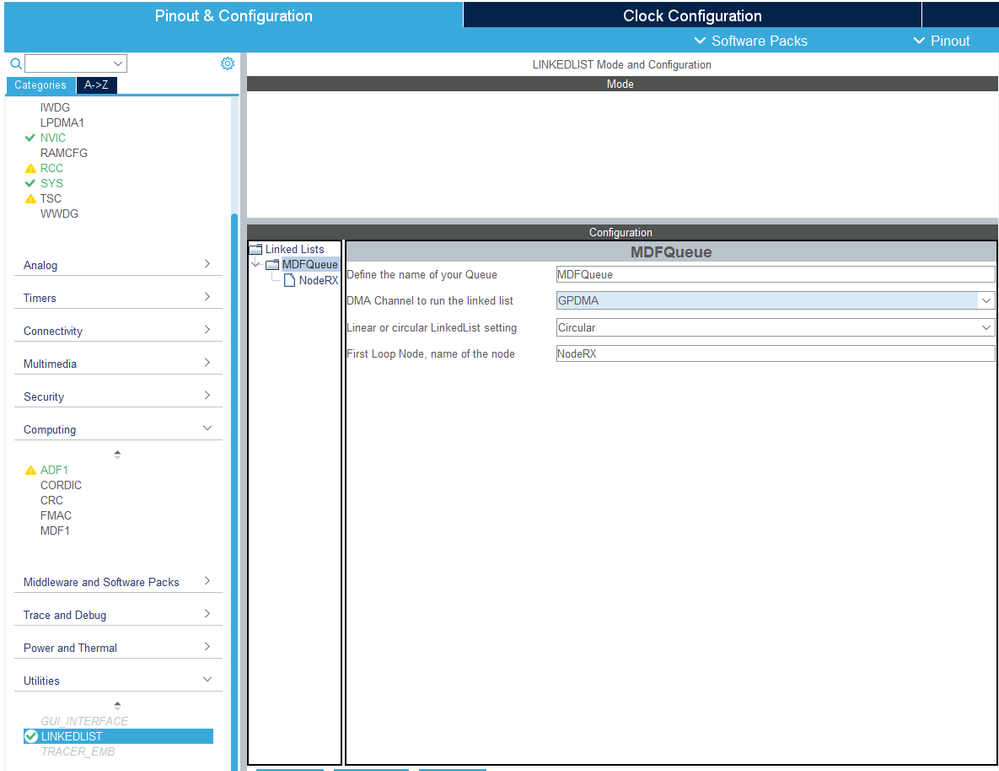Select CORDIC under Computing
The height and width of the screenshot is (771, 999).
tap(61, 486)
